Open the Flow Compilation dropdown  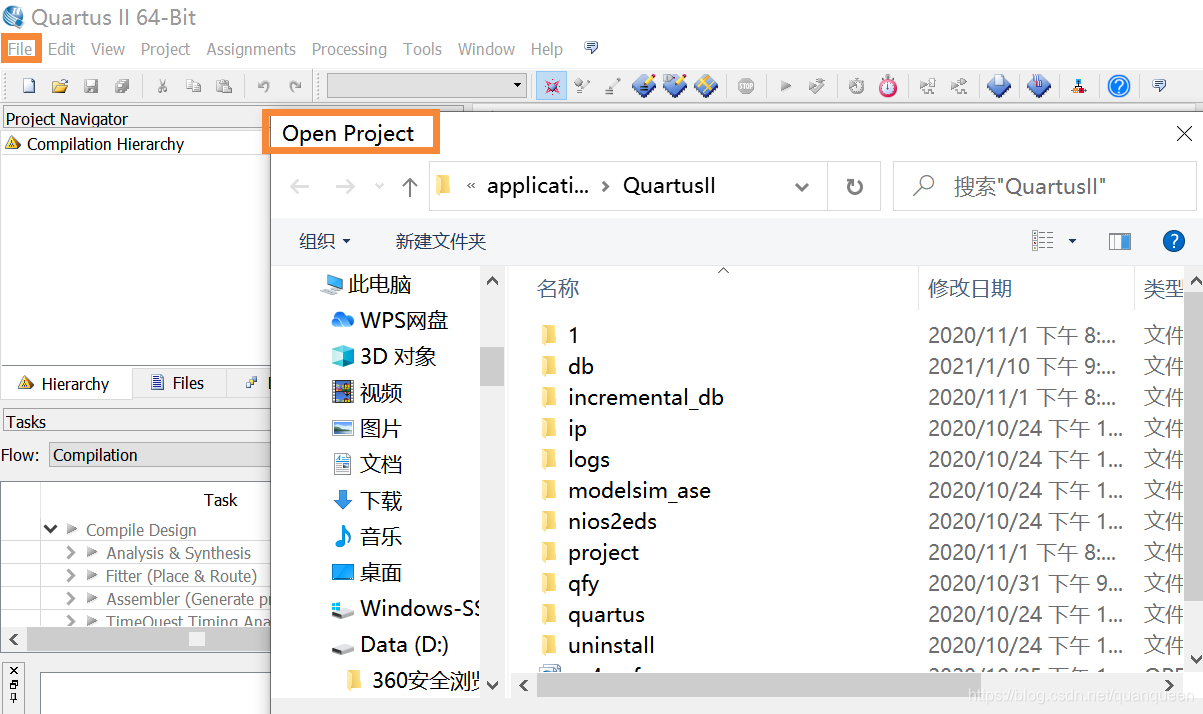coord(161,455)
